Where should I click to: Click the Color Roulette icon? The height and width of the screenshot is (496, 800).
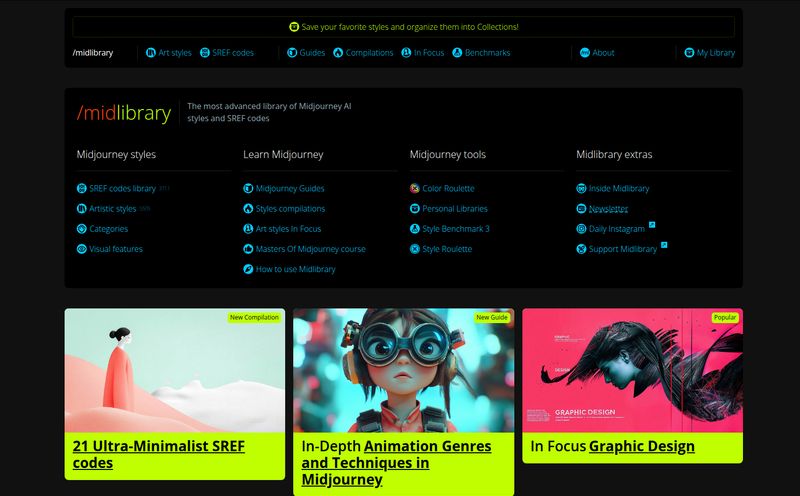tap(415, 188)
